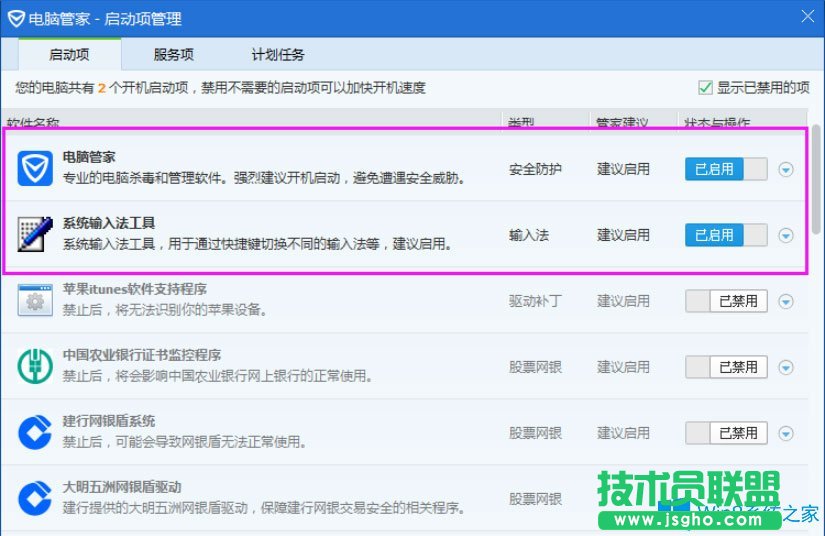
Task: Click the 电脑管家 shield logo in title bar
Action: [x=16, y=19]
